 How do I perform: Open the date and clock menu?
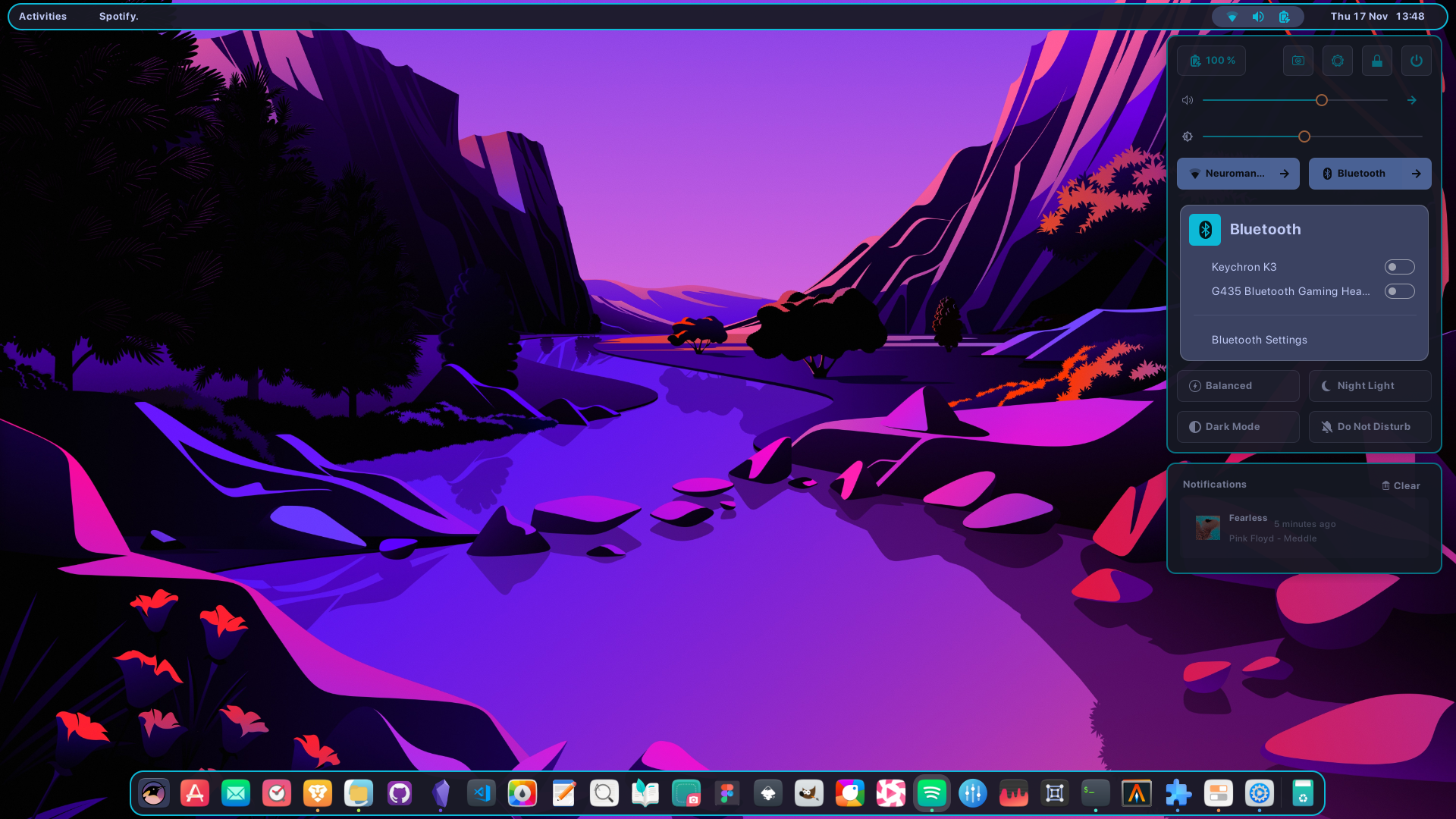1377,16
